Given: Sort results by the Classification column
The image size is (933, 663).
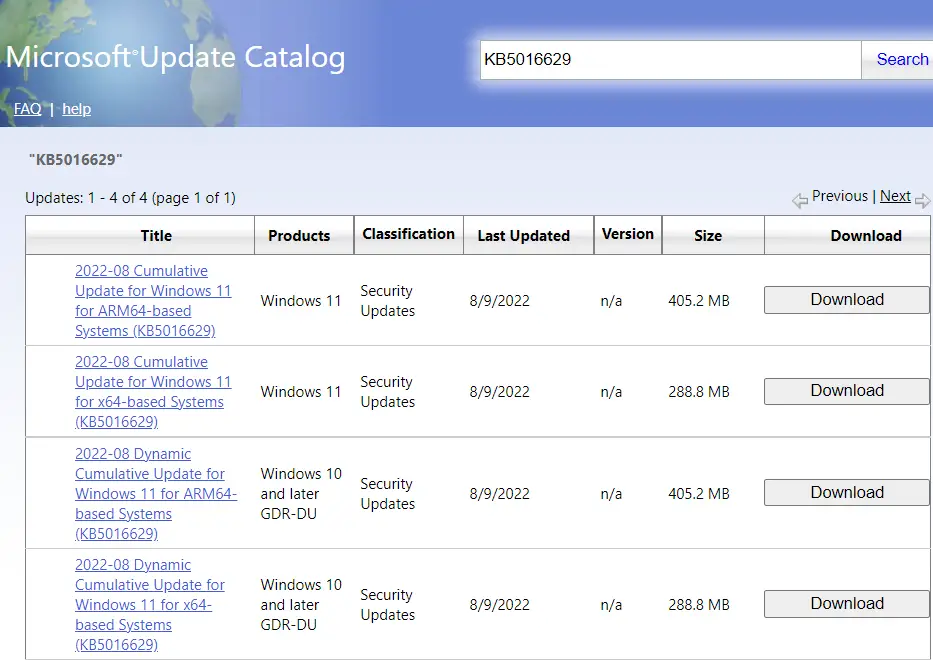Looking at the screenshot, I should coord(408,234).
